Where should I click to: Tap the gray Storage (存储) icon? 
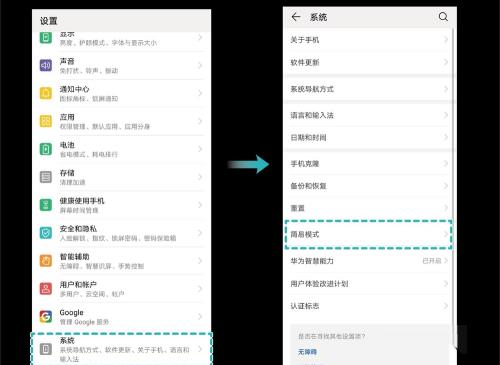click(x=46, y=177)
